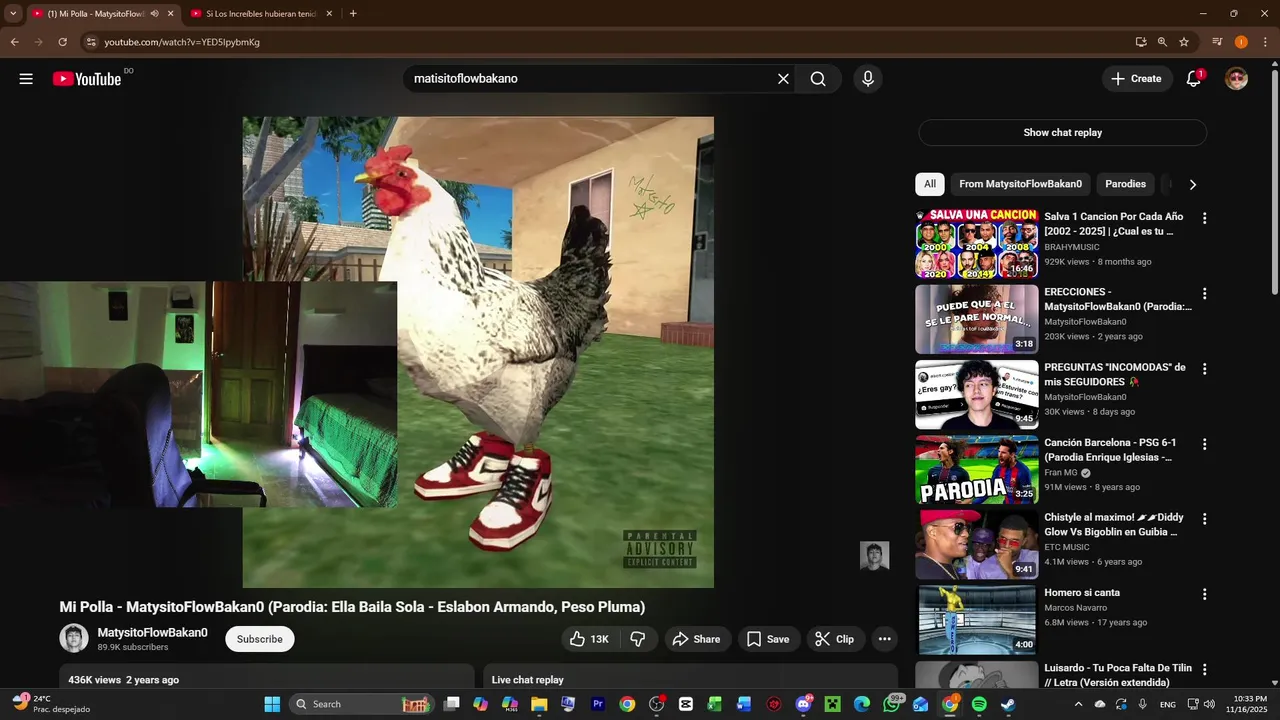The height and width of the screenshot is (720, 1280).
Task: Open media controls in Chrome toolbar
Action: click(1217, 42)
